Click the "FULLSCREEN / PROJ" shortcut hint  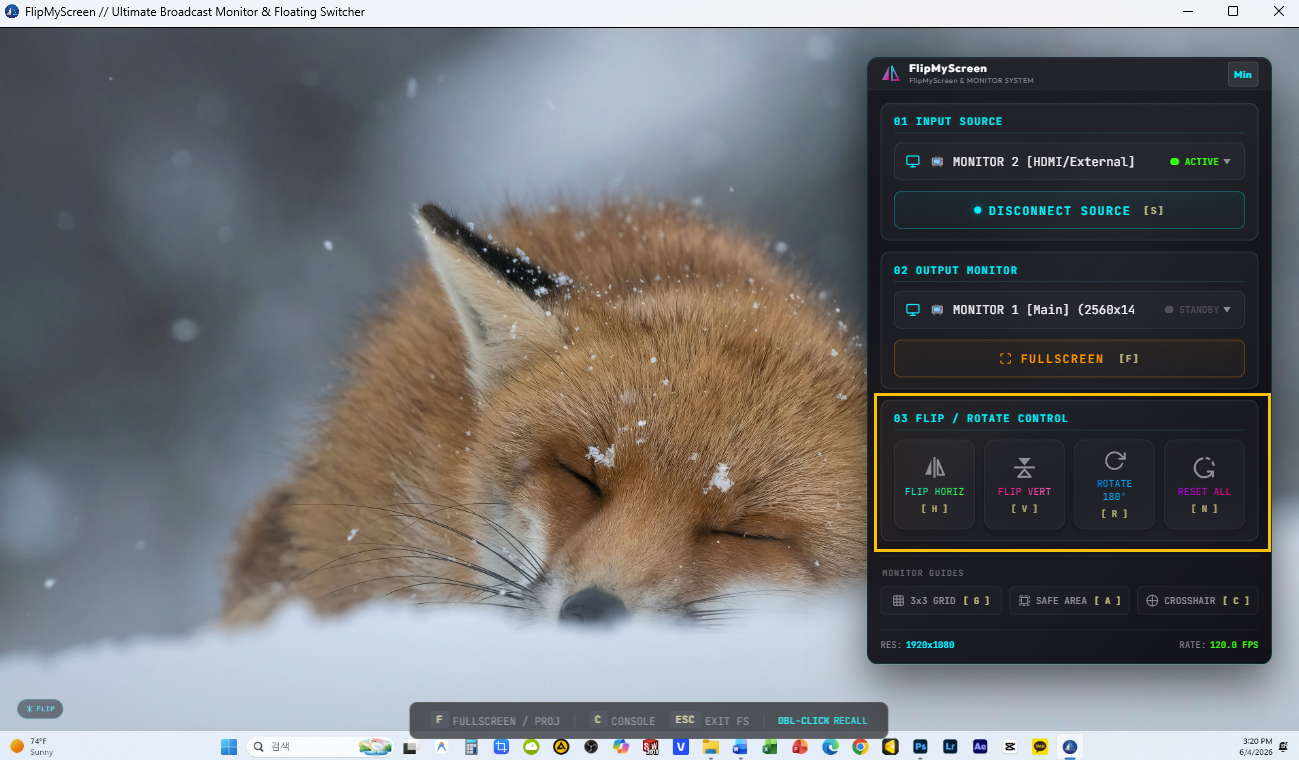(x=496, y=720)
